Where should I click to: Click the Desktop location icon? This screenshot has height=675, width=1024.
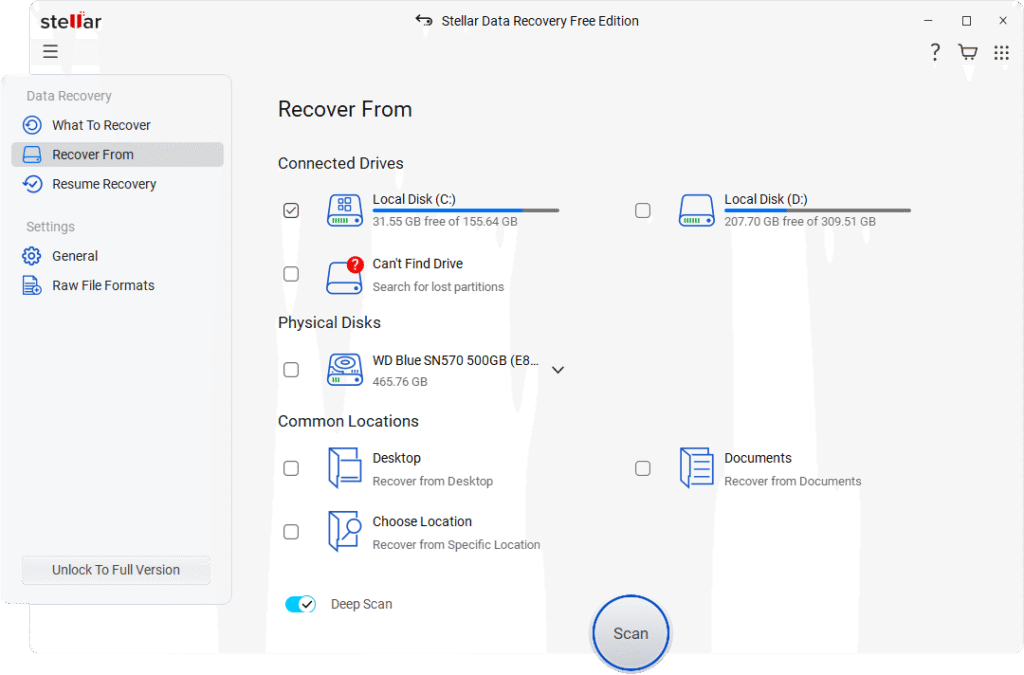(345, 468)
